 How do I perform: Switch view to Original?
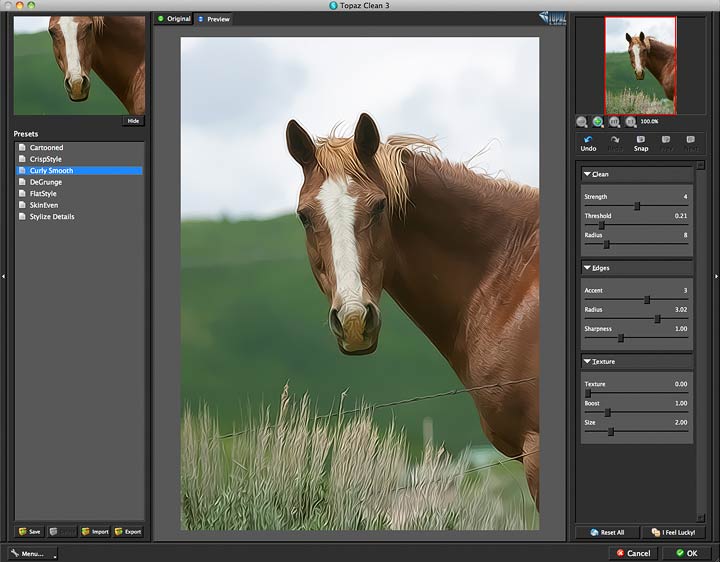point(174,19)
